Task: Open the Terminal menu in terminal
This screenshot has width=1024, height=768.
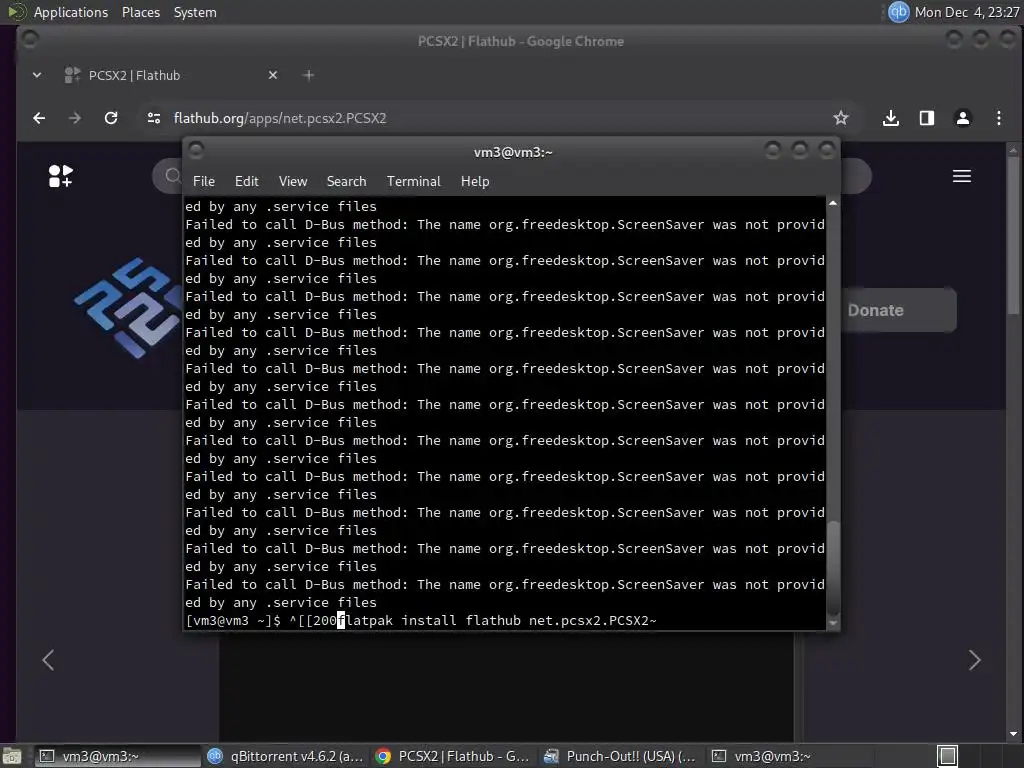Action: (413, 182)
